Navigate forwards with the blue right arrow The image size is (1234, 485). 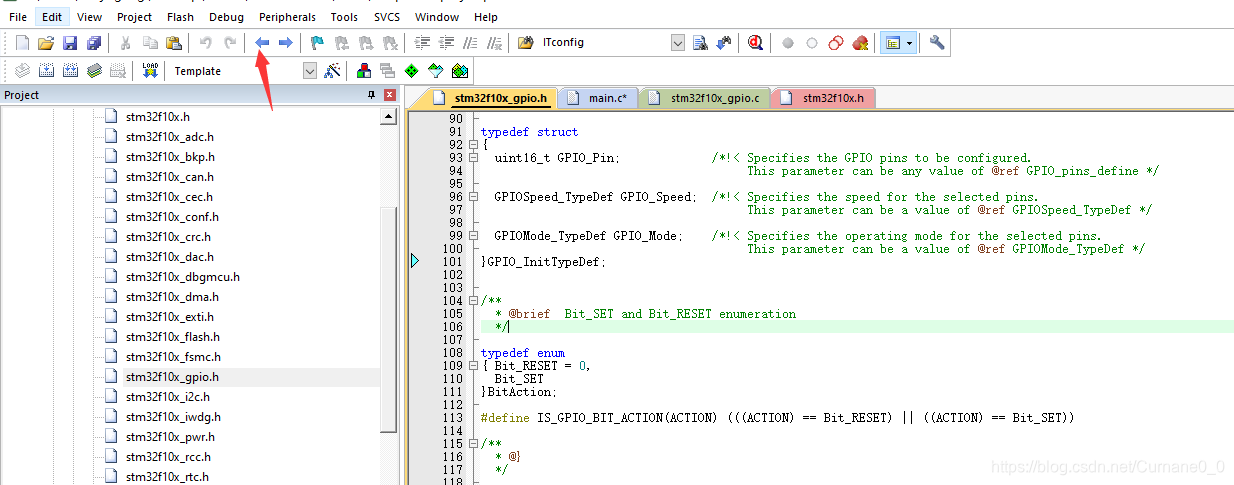[285, 43]
